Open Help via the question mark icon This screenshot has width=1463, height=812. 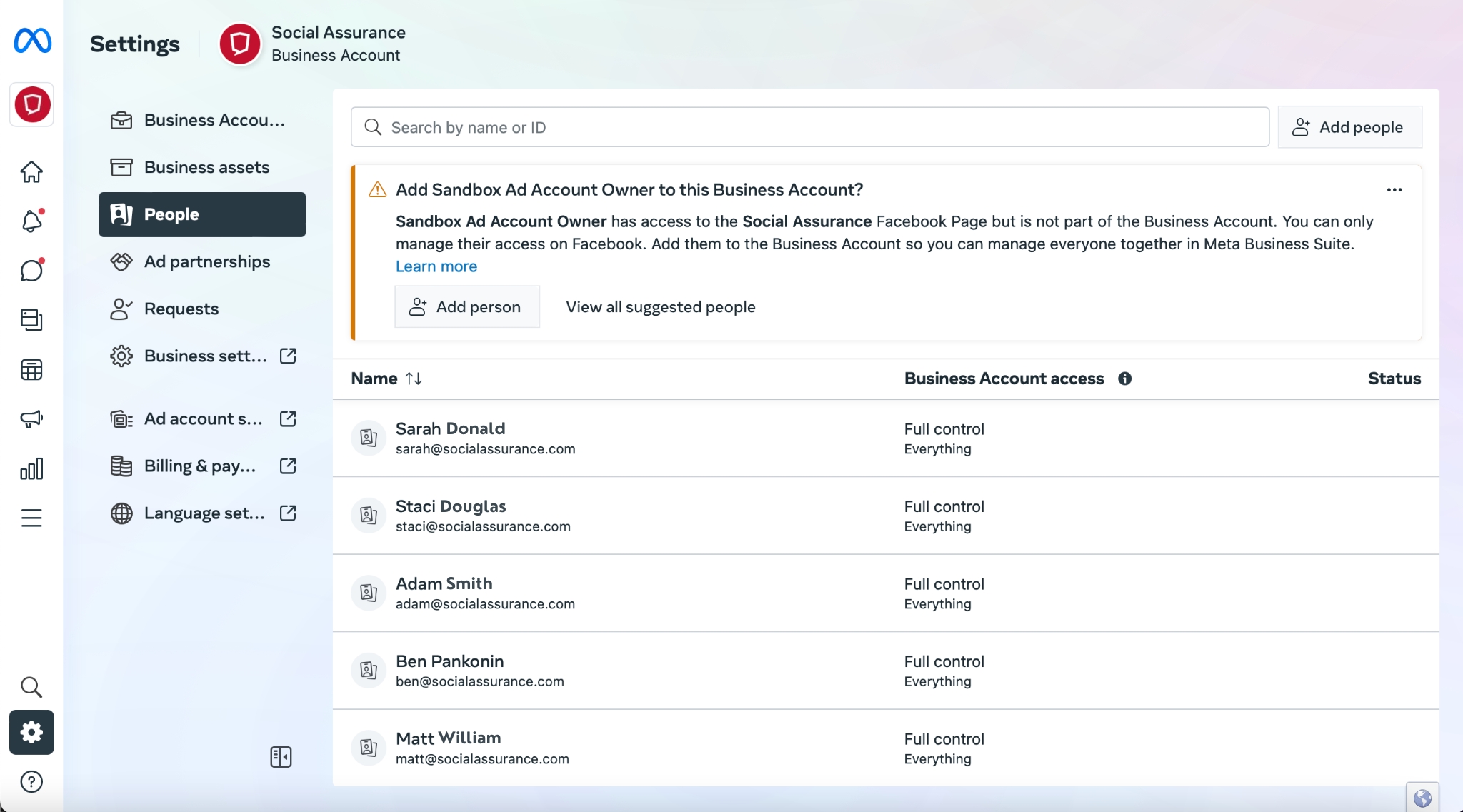(31, 782)
